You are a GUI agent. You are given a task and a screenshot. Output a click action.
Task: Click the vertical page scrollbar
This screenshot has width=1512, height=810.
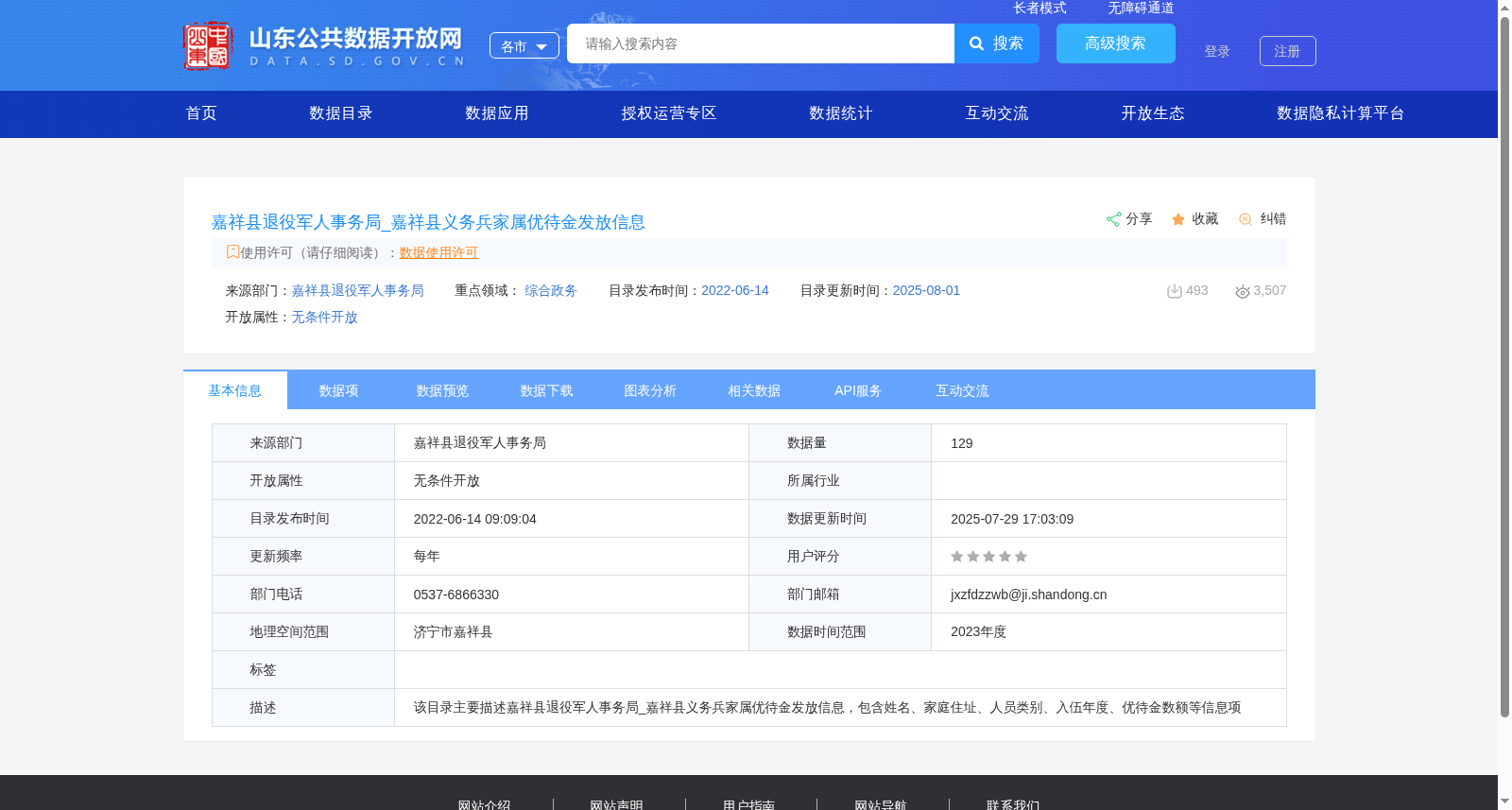point(1504,367)
